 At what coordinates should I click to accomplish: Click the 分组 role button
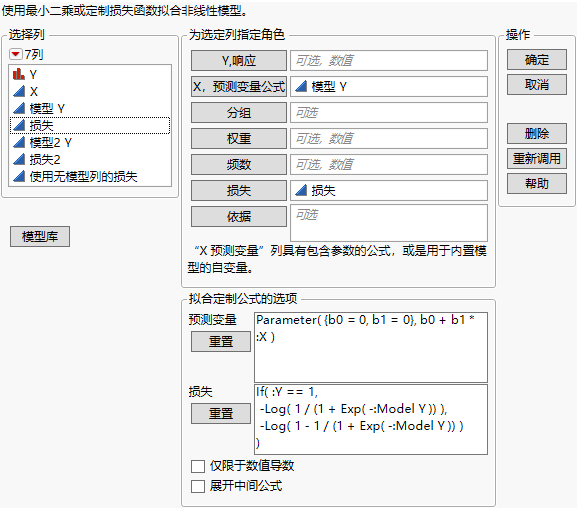tap(239, 113)
